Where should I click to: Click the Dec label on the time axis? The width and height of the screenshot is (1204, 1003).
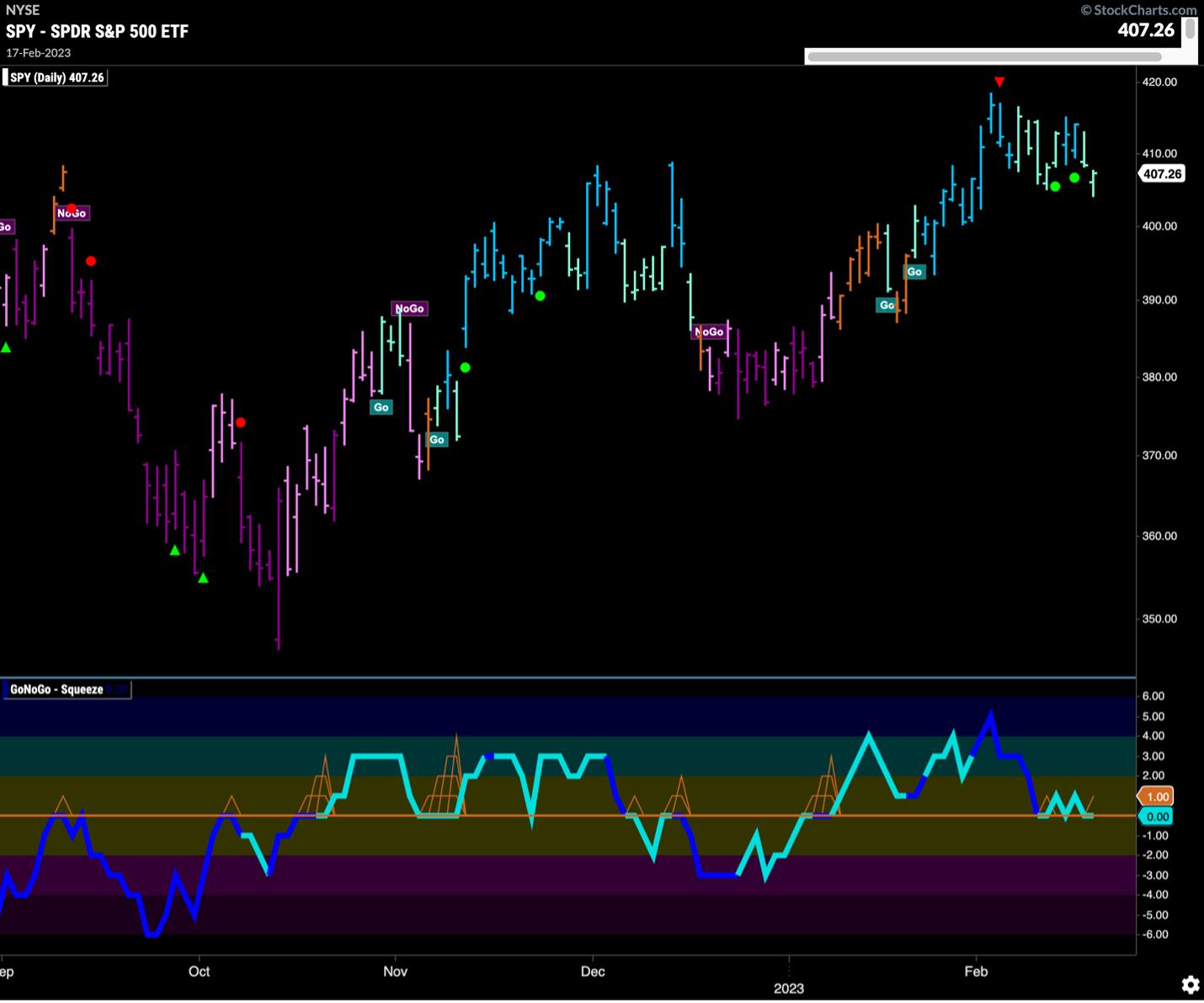(593, 971)
